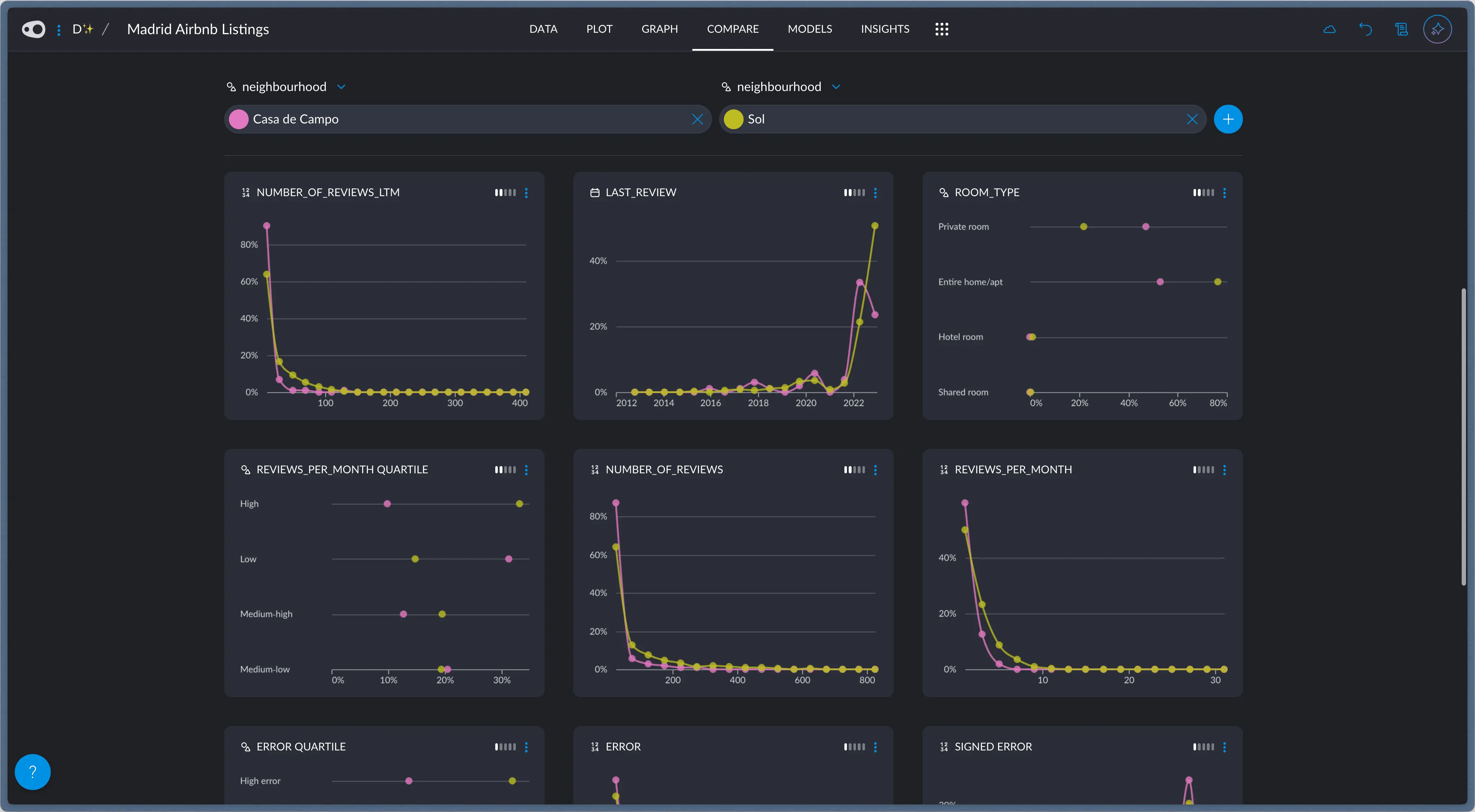Remove the Sol filter
This screenshot has height=812, width=1475.
click(1192, 119)
